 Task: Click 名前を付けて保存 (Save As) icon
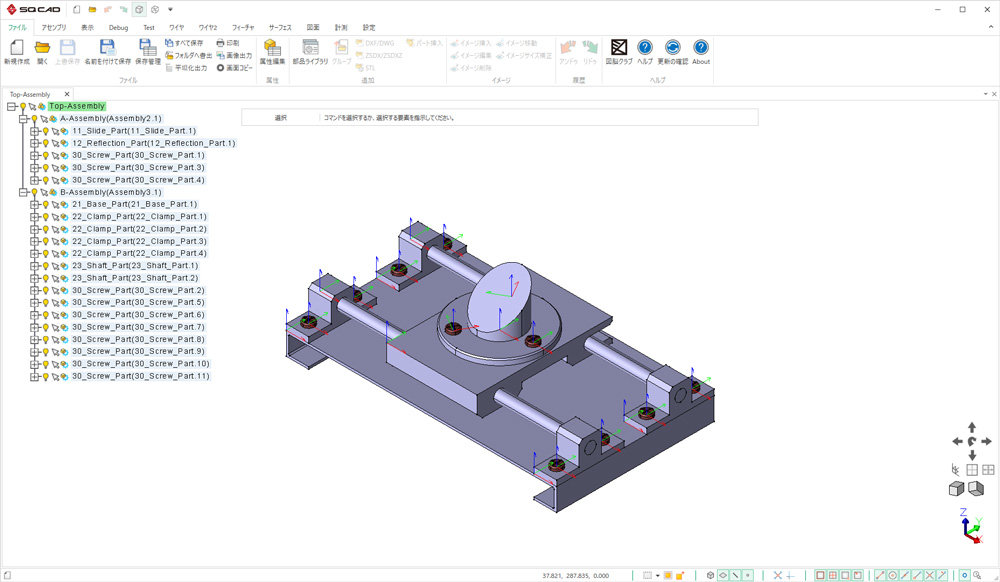pyautogui.click(x=107, y=48)
